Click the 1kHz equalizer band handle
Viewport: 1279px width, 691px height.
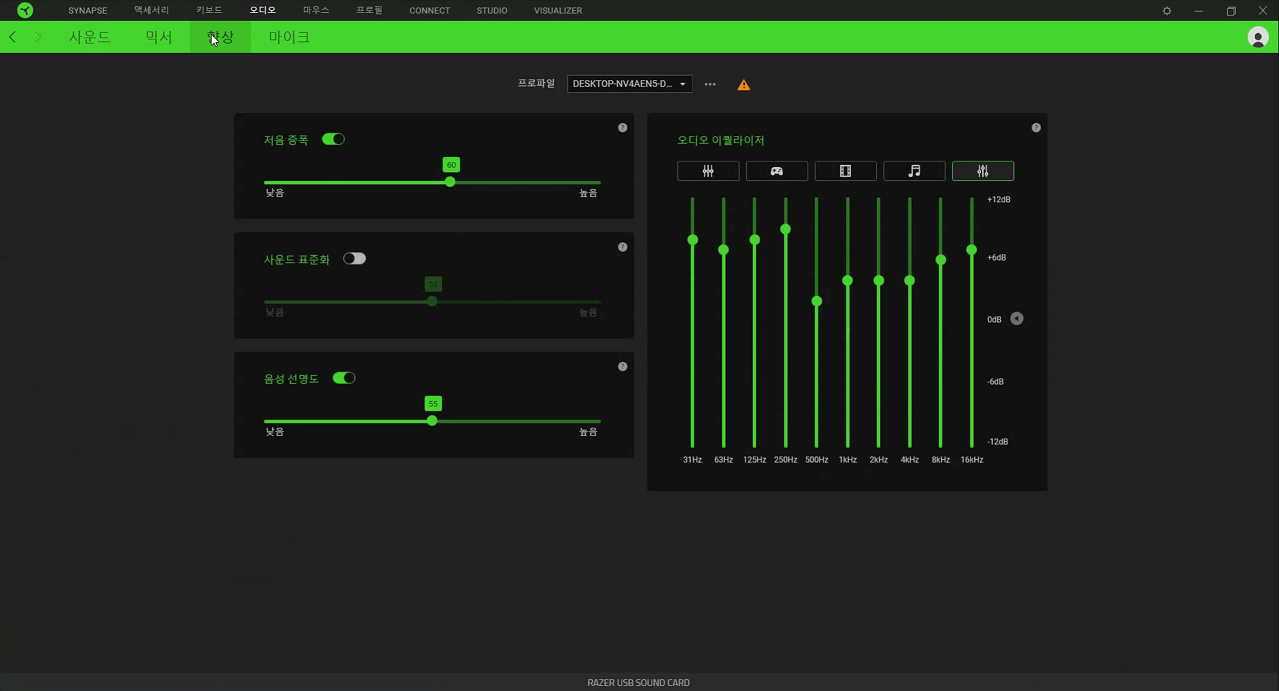click(848, 281)
